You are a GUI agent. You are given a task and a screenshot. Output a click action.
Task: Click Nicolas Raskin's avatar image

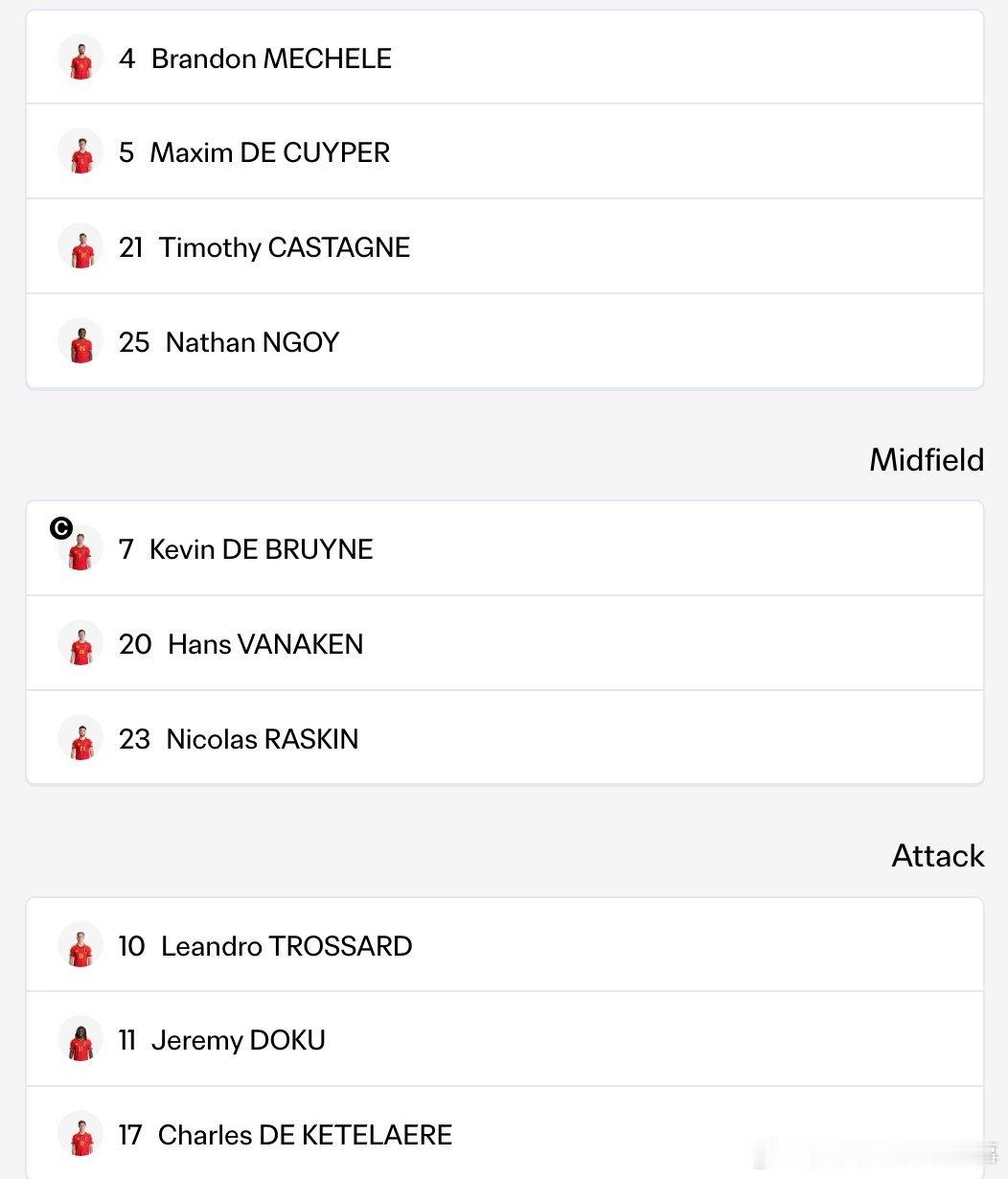80,738
